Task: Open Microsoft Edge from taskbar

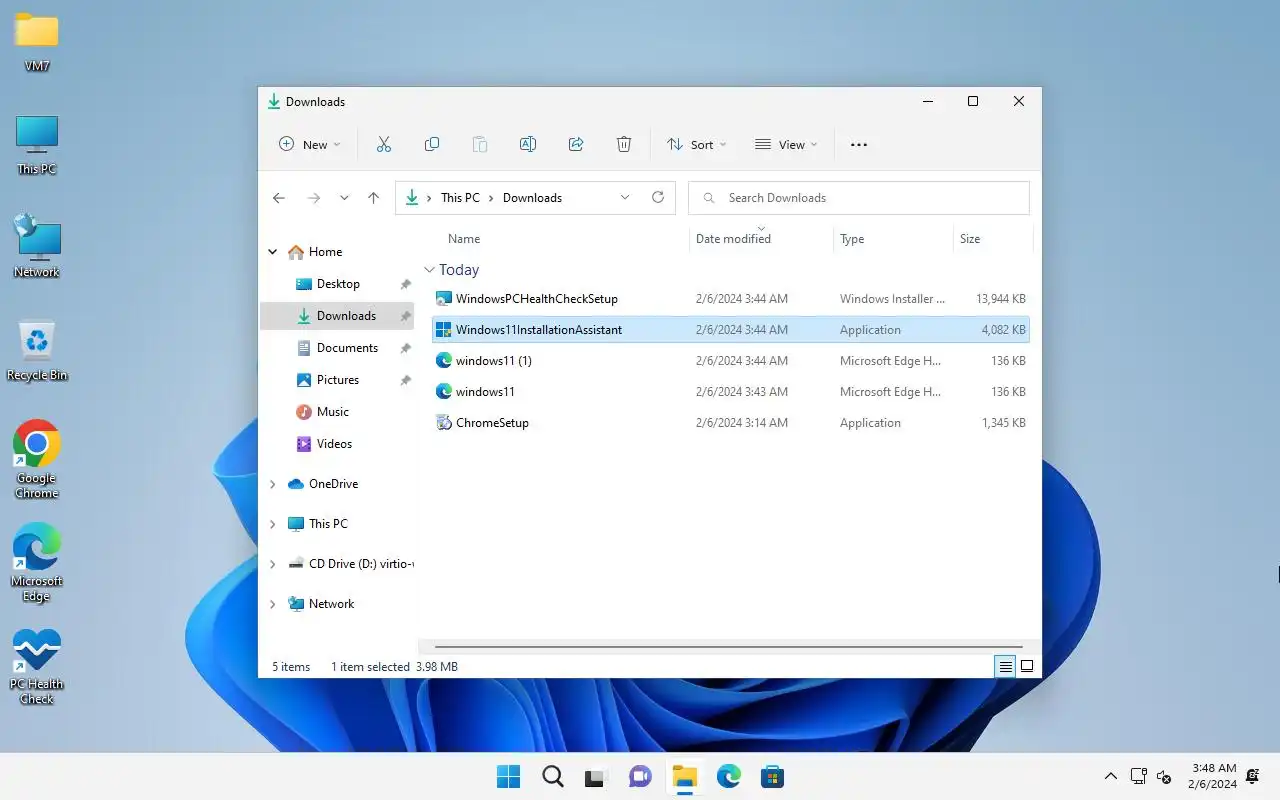Action: [x=728, y=776]
